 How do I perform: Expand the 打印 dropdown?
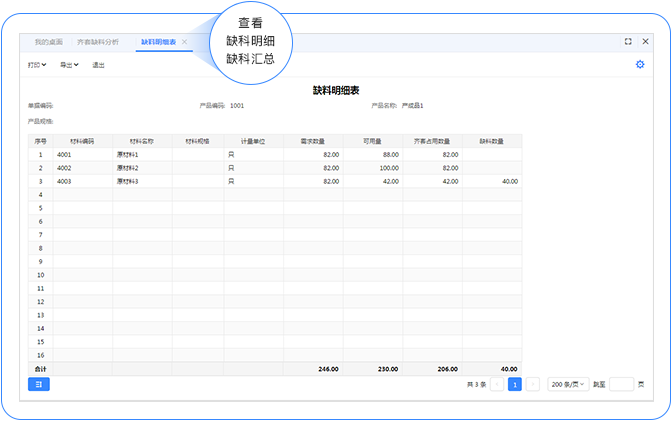[37, 65]
